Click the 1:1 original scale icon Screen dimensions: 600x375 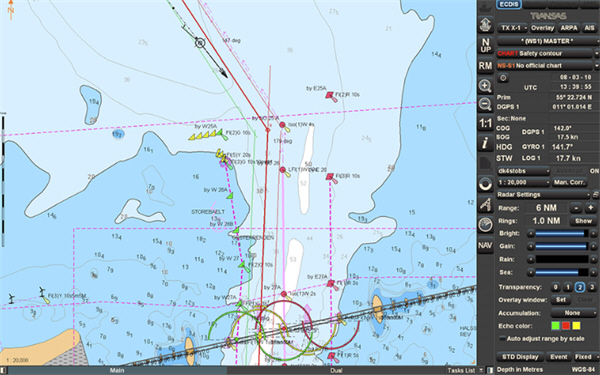click(485, 123)
